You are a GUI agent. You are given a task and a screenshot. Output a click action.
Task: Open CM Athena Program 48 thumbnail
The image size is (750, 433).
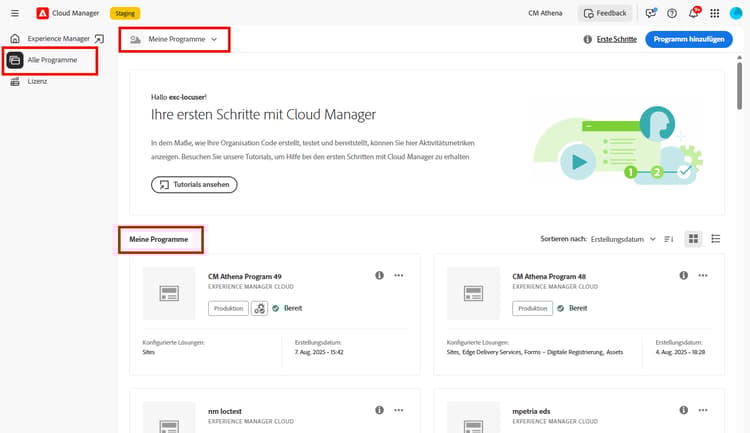(473, 293)
